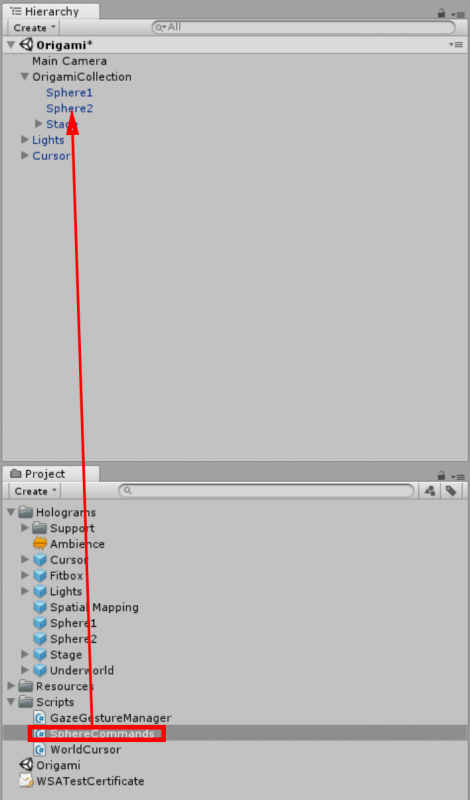
Task: Select the Spatial Mapping prefab cube icon
Action: (x=39, y=607)
